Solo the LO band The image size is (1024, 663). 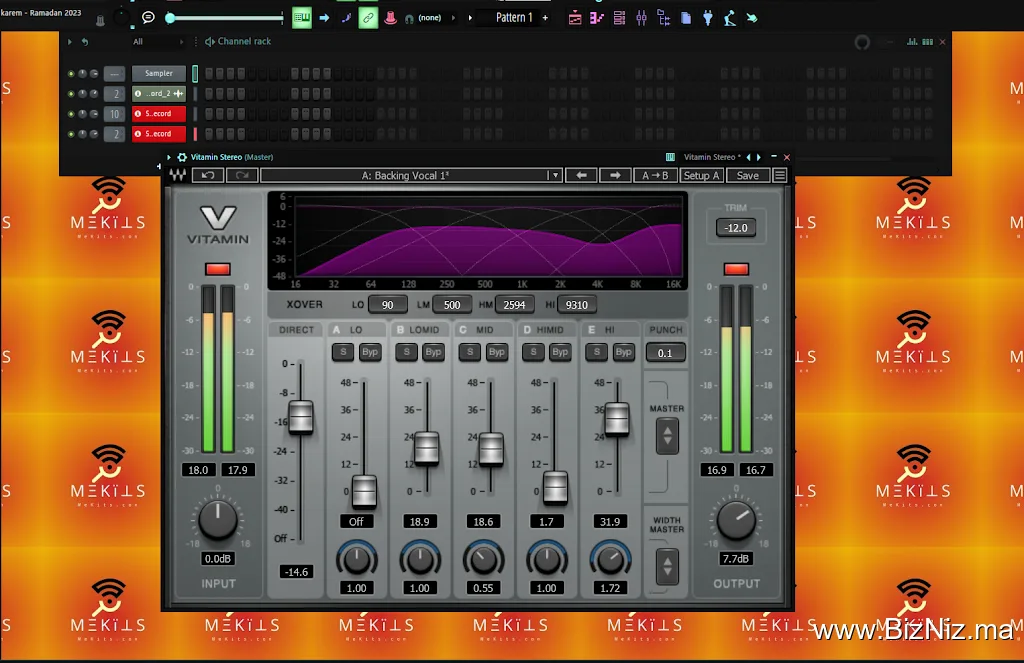click(343, 352)
